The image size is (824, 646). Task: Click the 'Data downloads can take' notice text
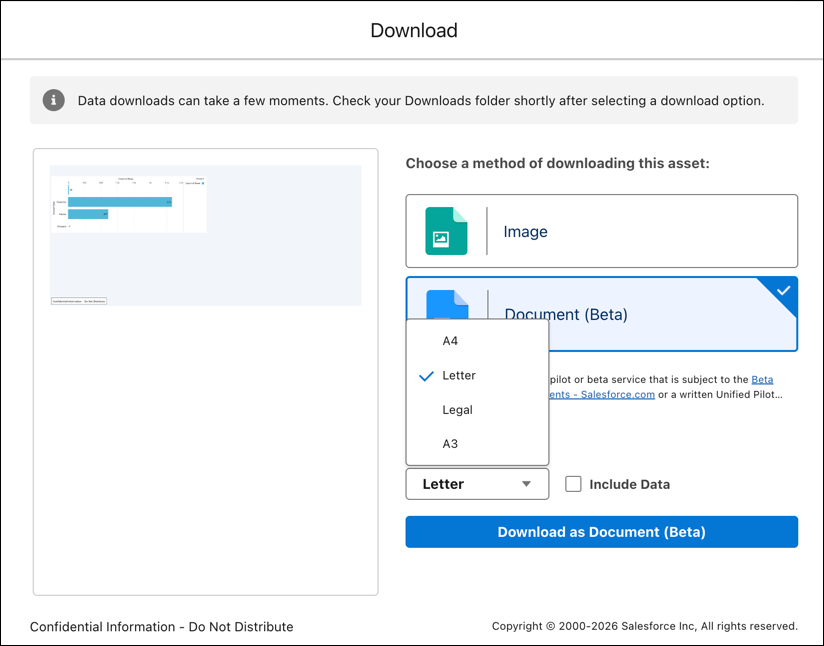point(421,100)
